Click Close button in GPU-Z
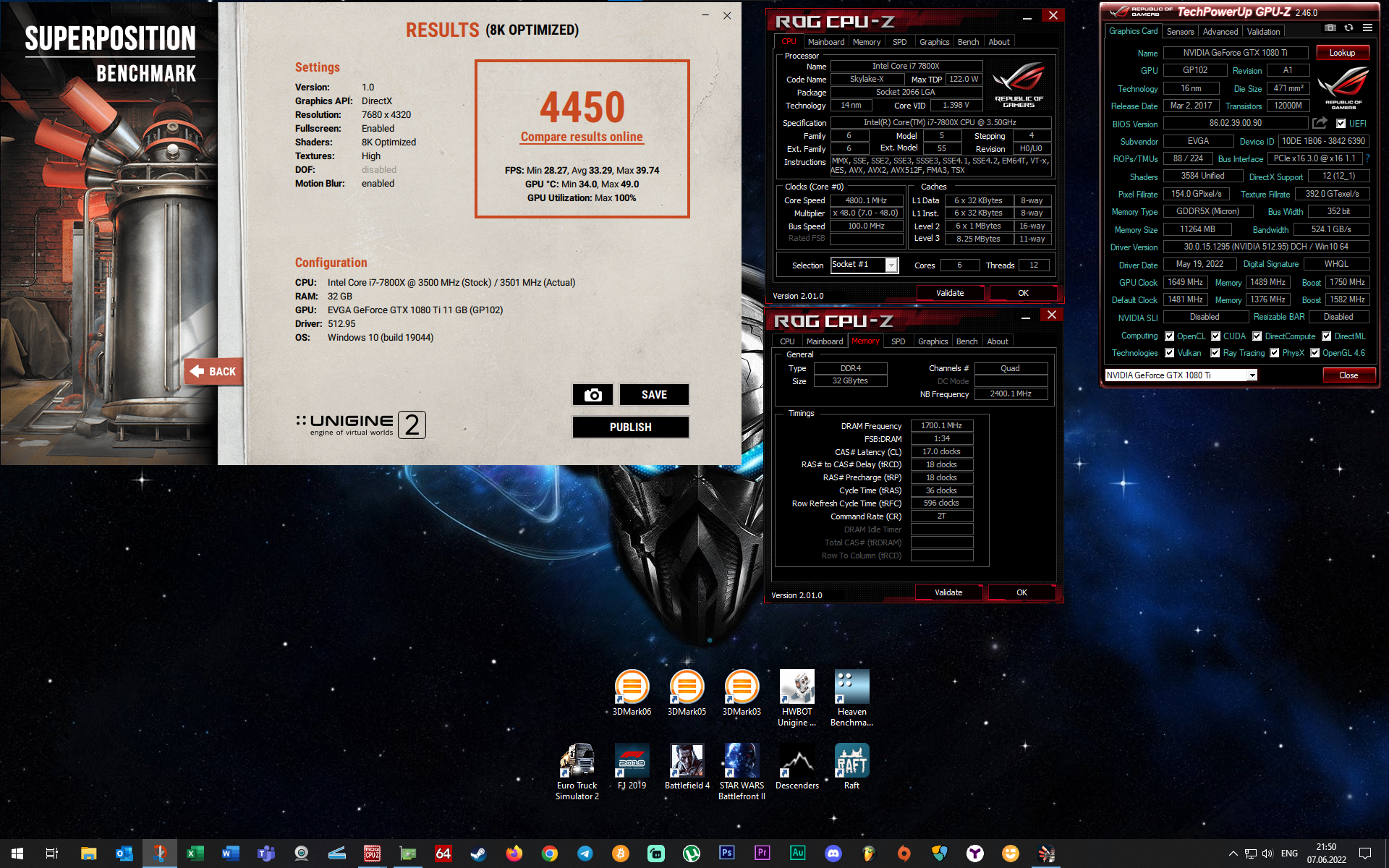 click(1348, 375)
